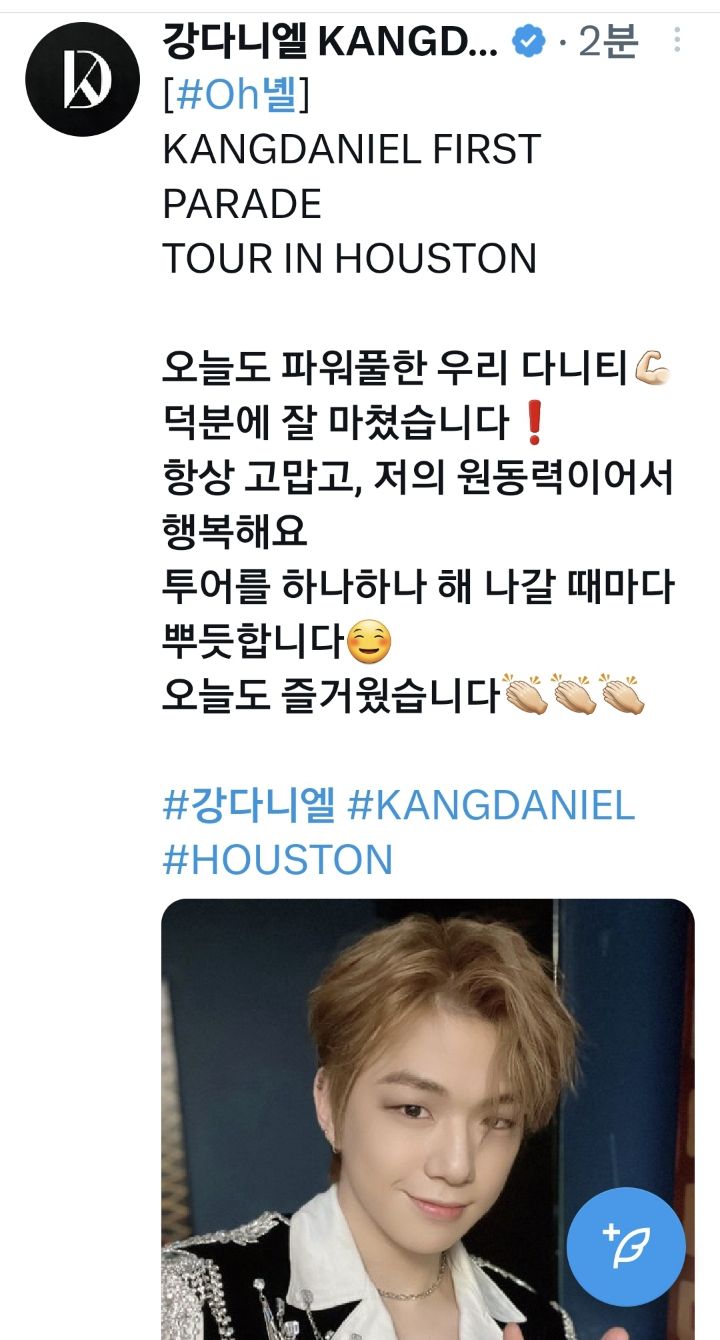720x1340 pixels.
Task: Open the three-dot more options menu
Action: (677, 41)
